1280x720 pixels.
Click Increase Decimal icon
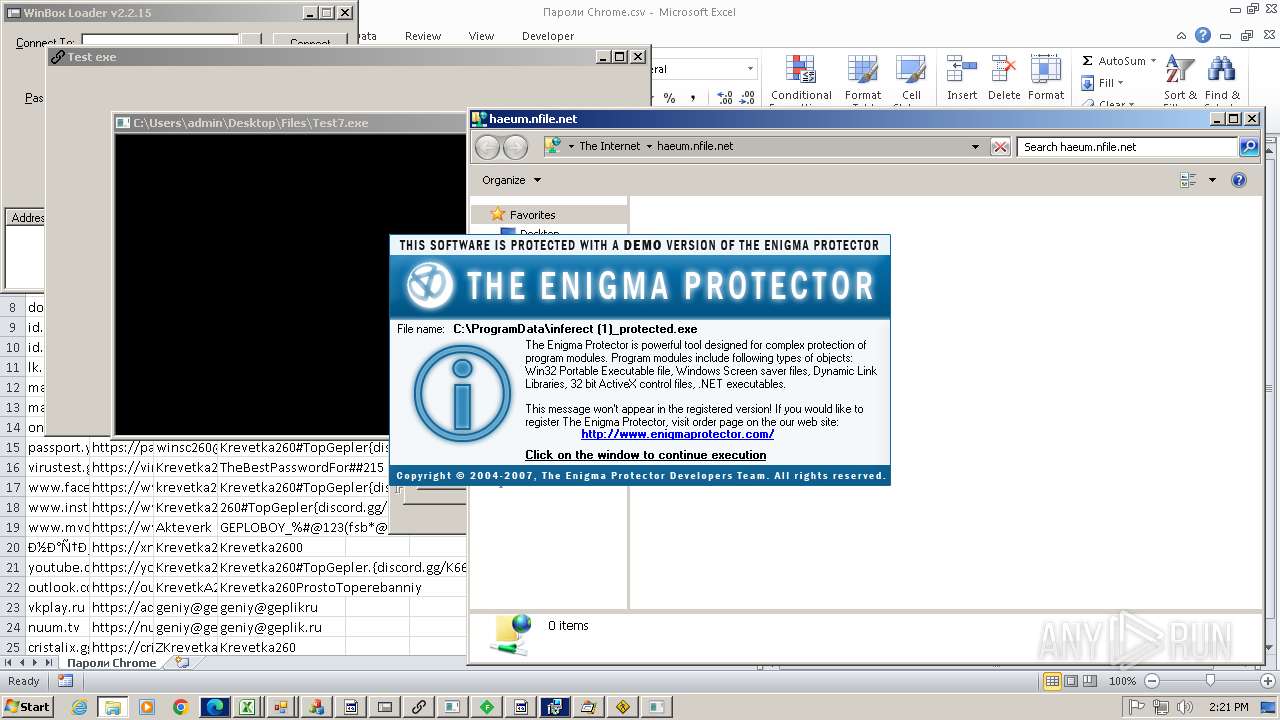coord(724,97)
